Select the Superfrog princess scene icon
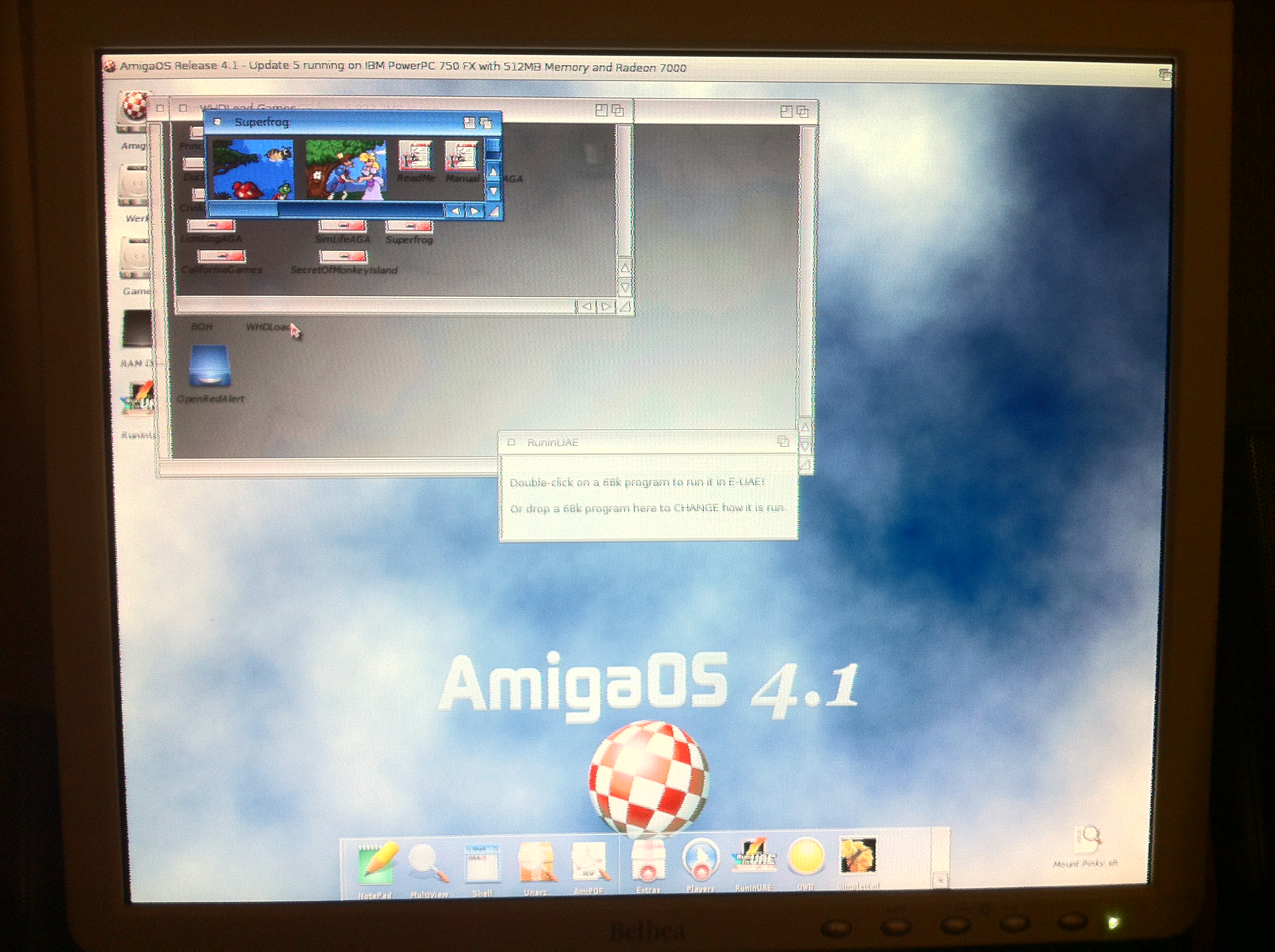The height and width of the screenshot is (952, 1275). (x=345, y=170)
